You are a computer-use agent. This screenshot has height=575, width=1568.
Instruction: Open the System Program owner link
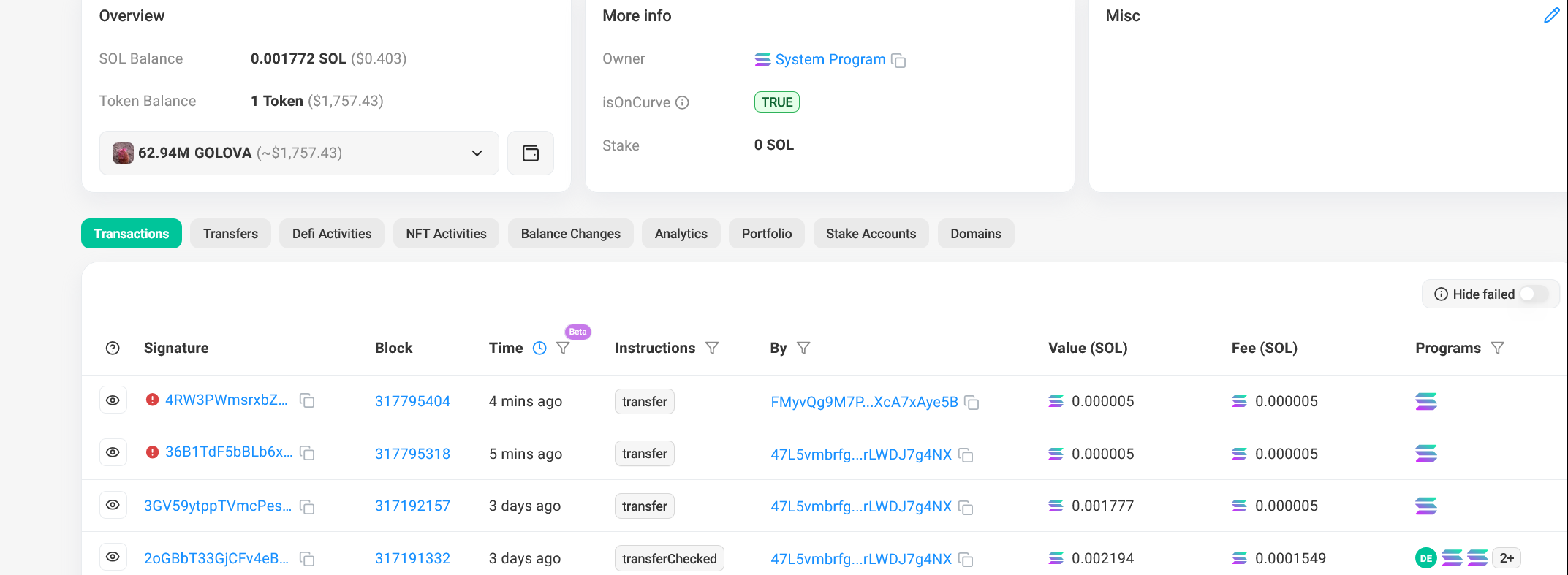[x=830, y=60]
